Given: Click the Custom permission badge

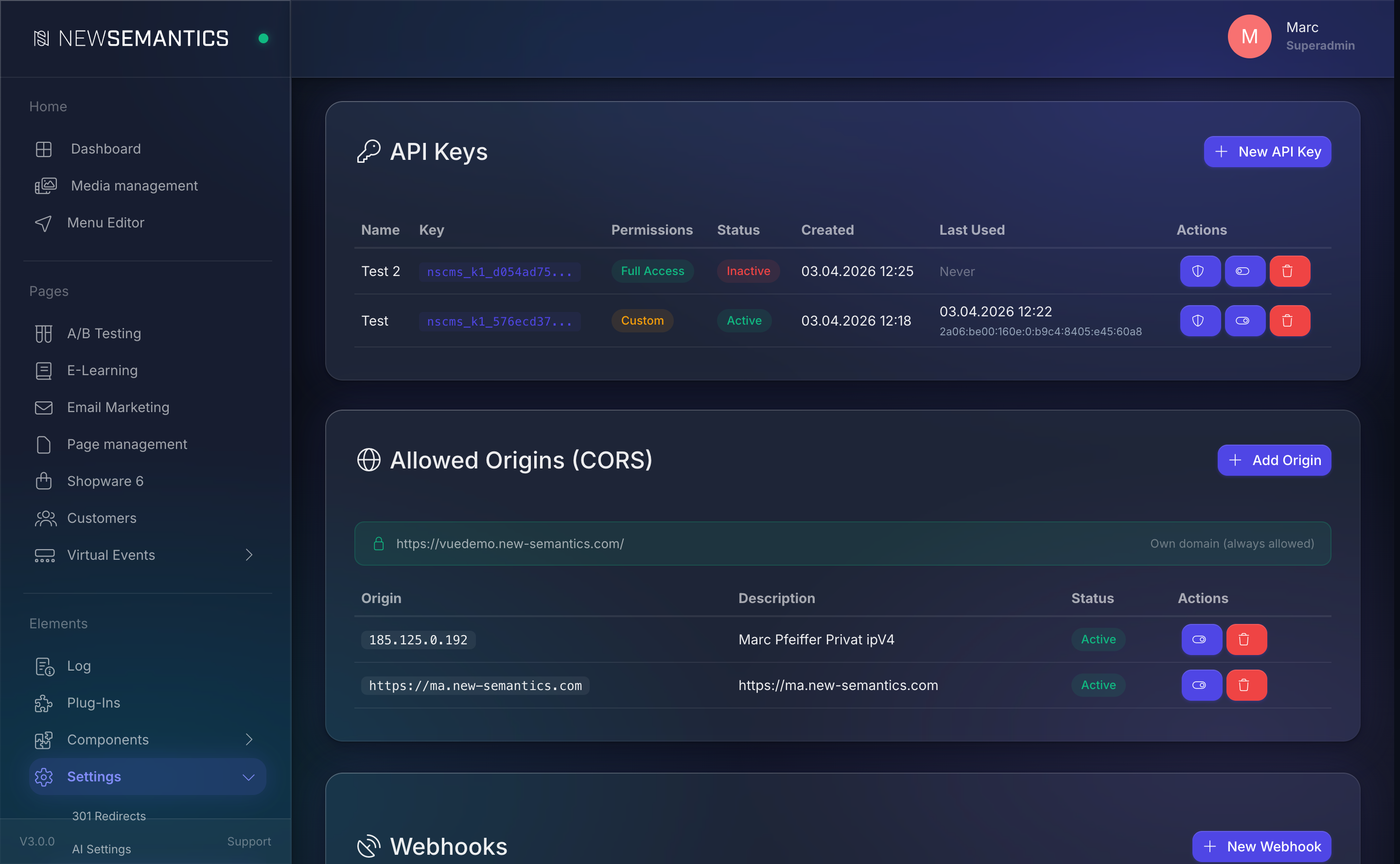Looking at the screenshot, I should pyautogui.click(x=642, y=321).
